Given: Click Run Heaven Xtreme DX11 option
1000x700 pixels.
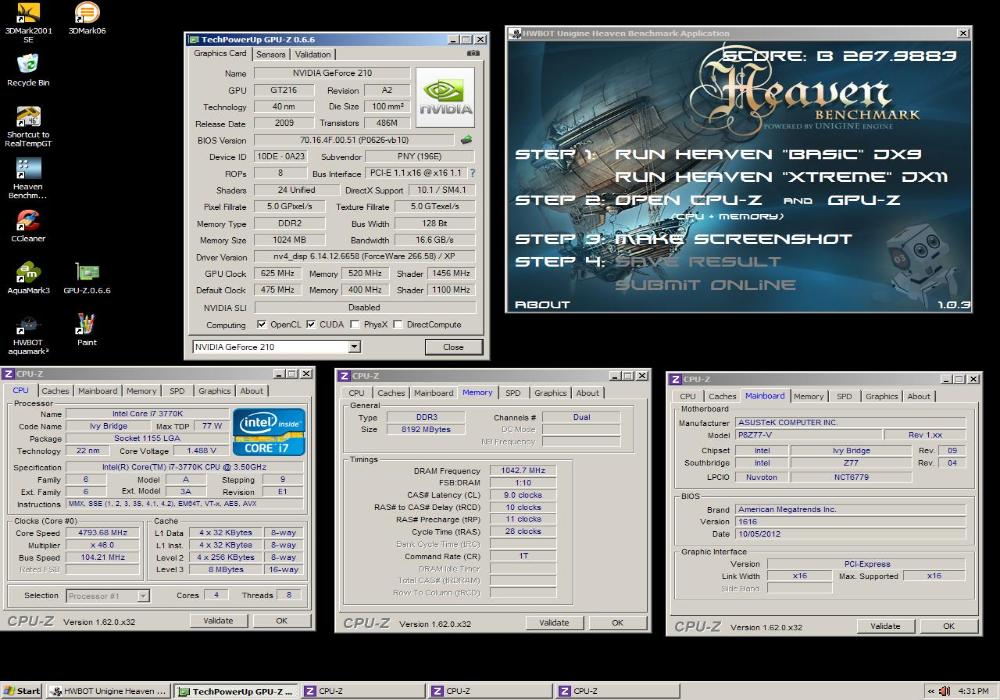Looking at the screenshot, I should click(x=781, y=177).
